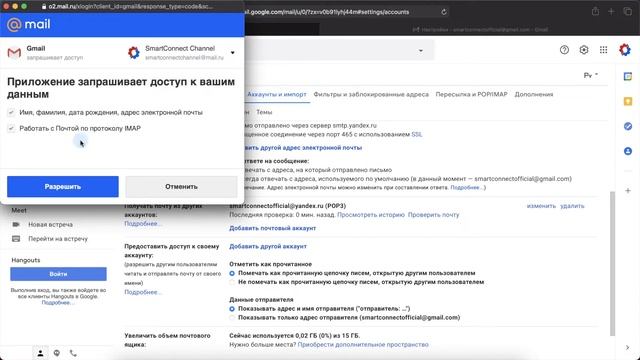Open the input language 'Ру' dropdown
Screen dimensions: 640x360
tap(591, 76)
